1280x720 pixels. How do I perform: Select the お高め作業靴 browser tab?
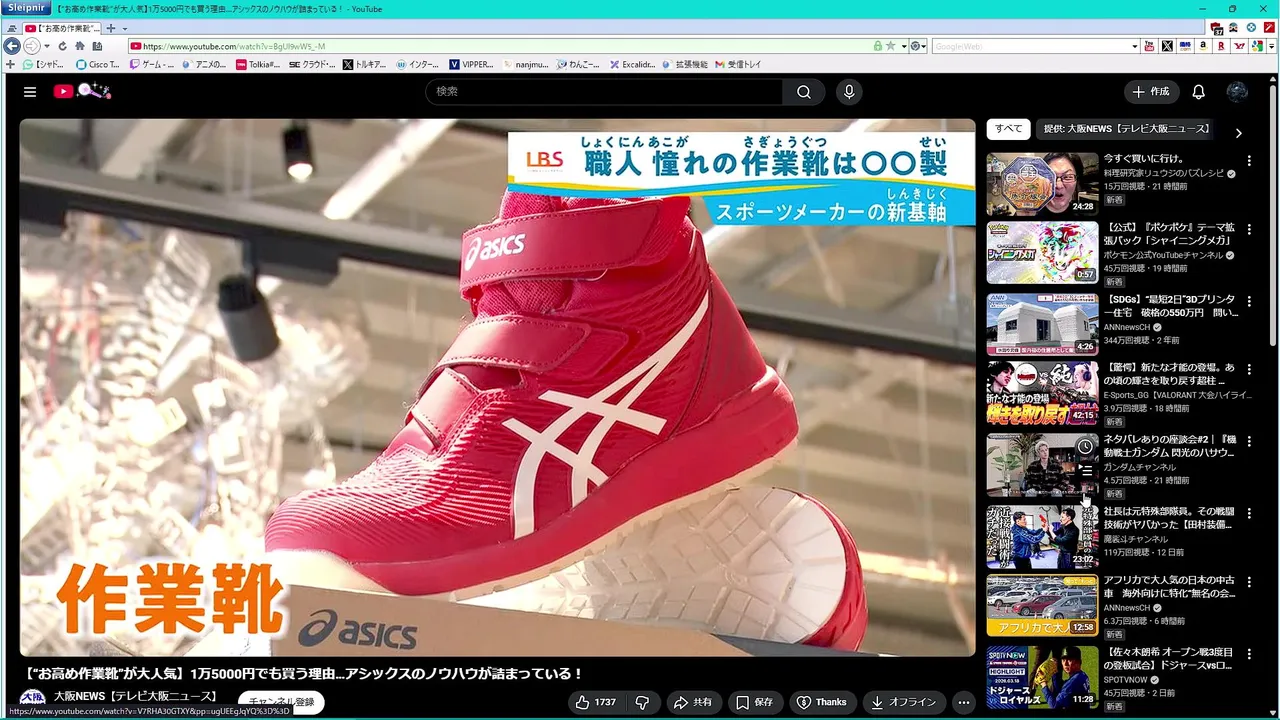point(61,28)
